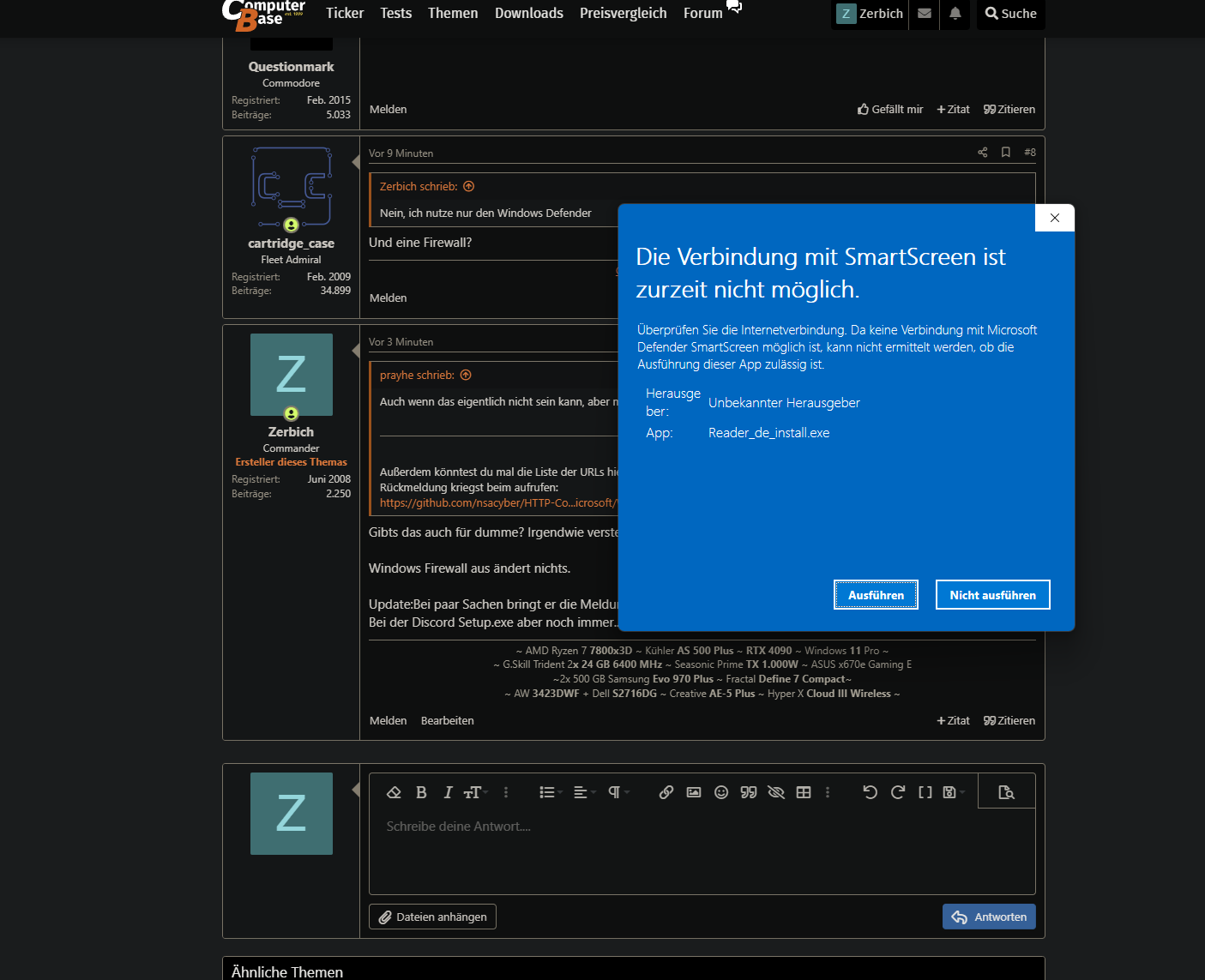
Task: Redo edit in reply editor
Action: 898,792
